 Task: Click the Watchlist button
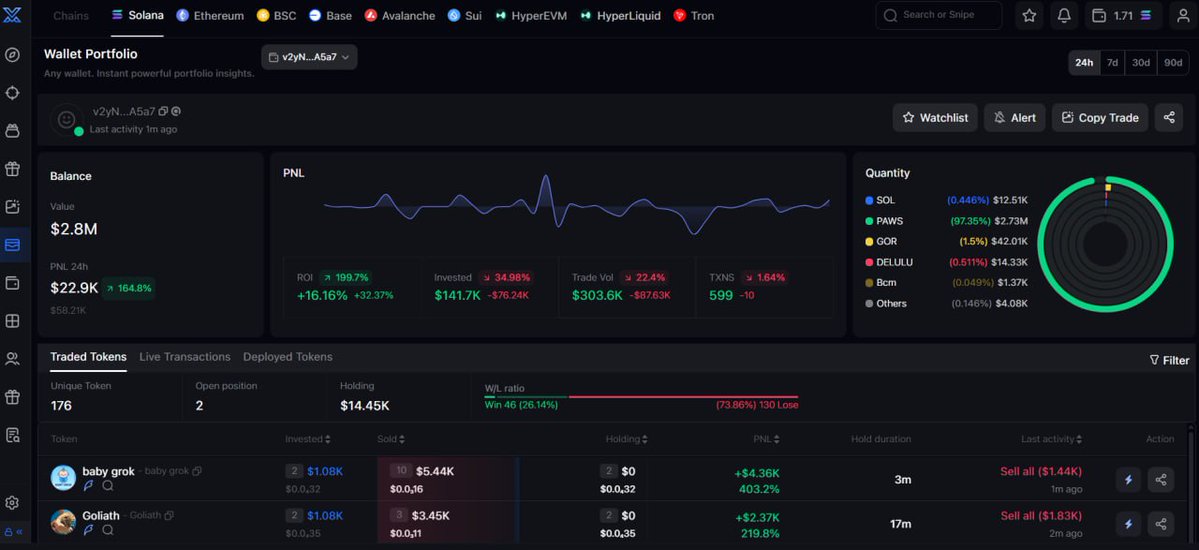point(935,118)
